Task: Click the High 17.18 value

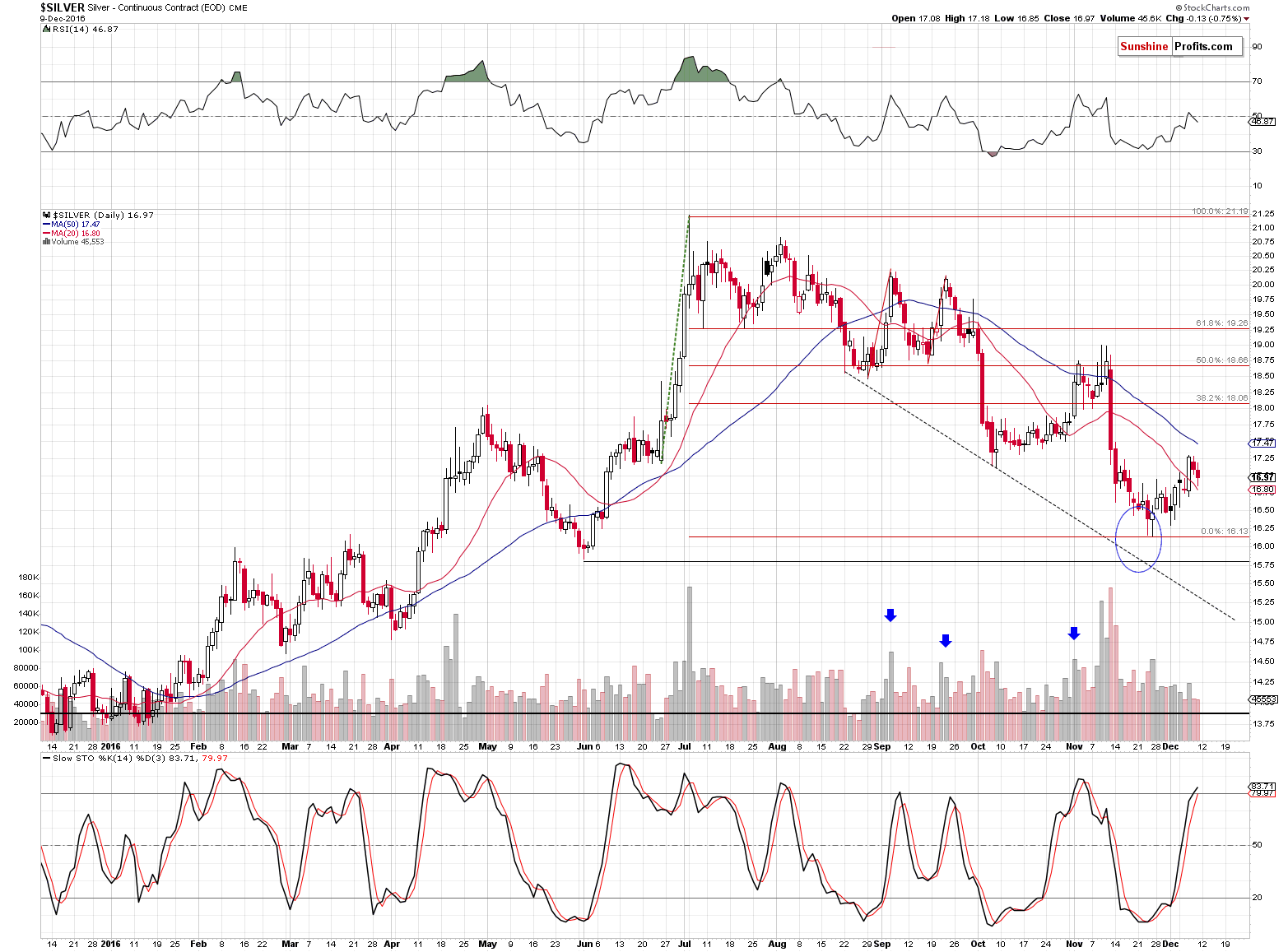Action: coord(968,18)
